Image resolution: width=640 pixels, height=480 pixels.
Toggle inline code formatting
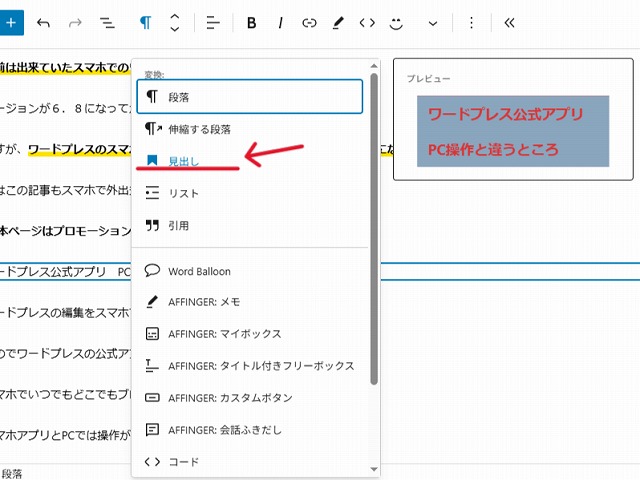(x=367, y=22)
